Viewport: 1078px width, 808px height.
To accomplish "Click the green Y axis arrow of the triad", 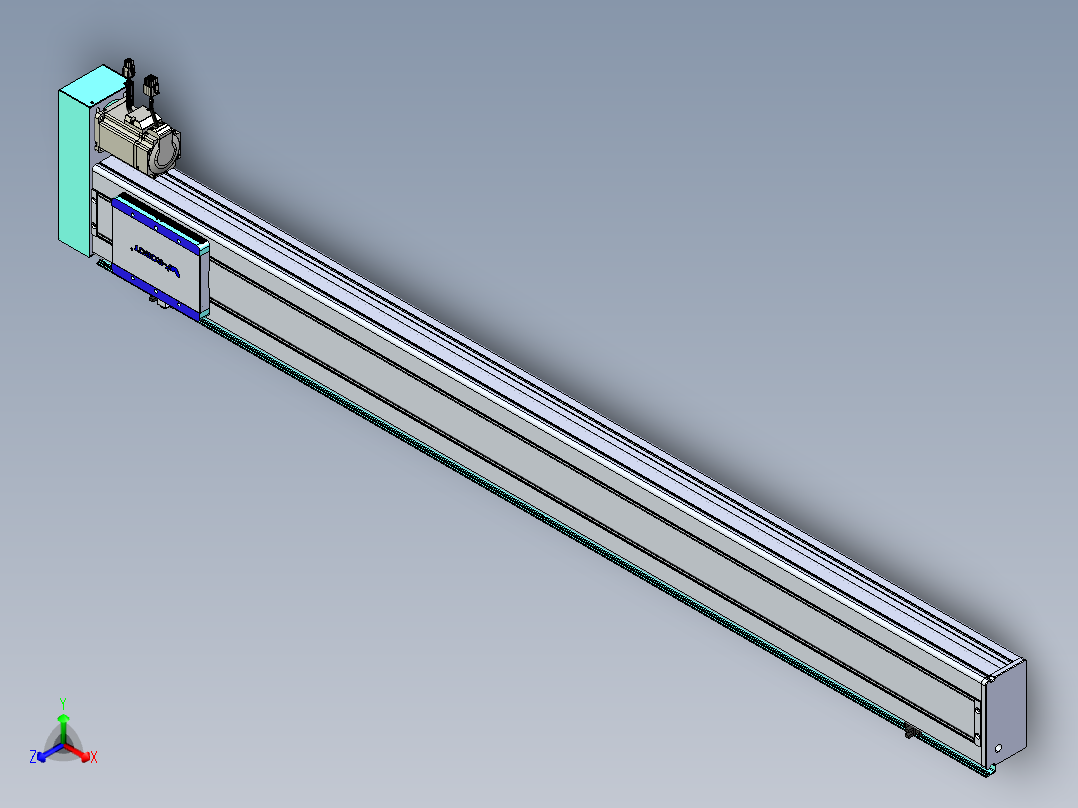I will tap(63, 727).
